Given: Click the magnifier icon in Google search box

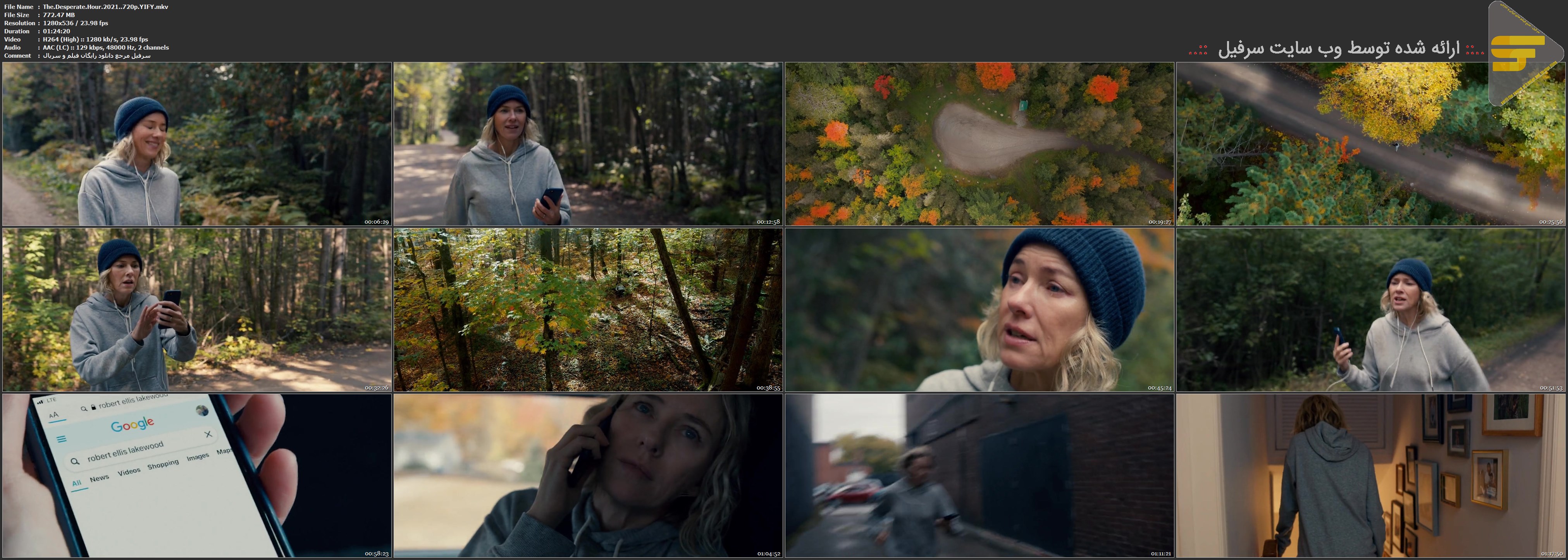Looking at the screenshot, I should 75,462.
